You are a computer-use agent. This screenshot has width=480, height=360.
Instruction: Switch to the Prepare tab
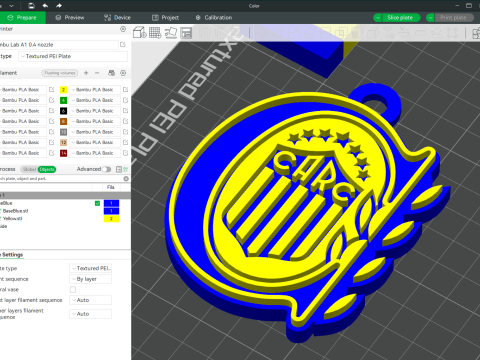(22, 18)
